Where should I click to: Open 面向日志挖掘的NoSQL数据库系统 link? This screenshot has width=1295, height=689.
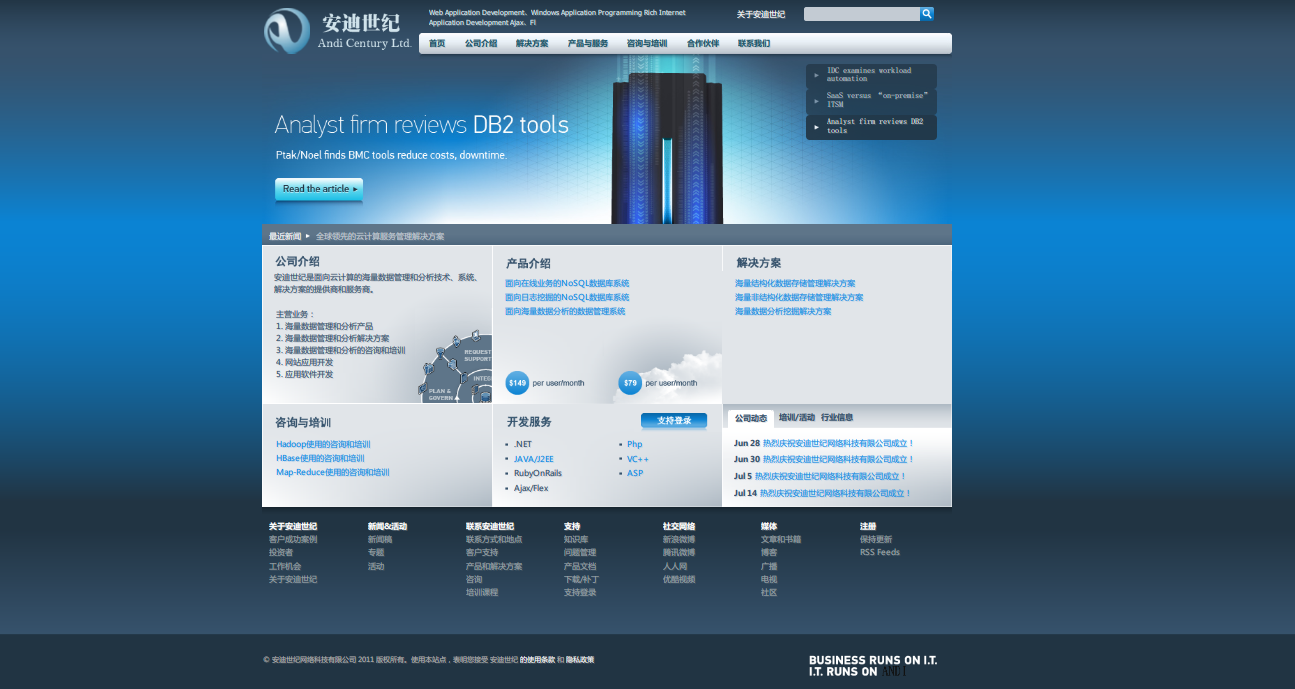[x=567, y=298]
